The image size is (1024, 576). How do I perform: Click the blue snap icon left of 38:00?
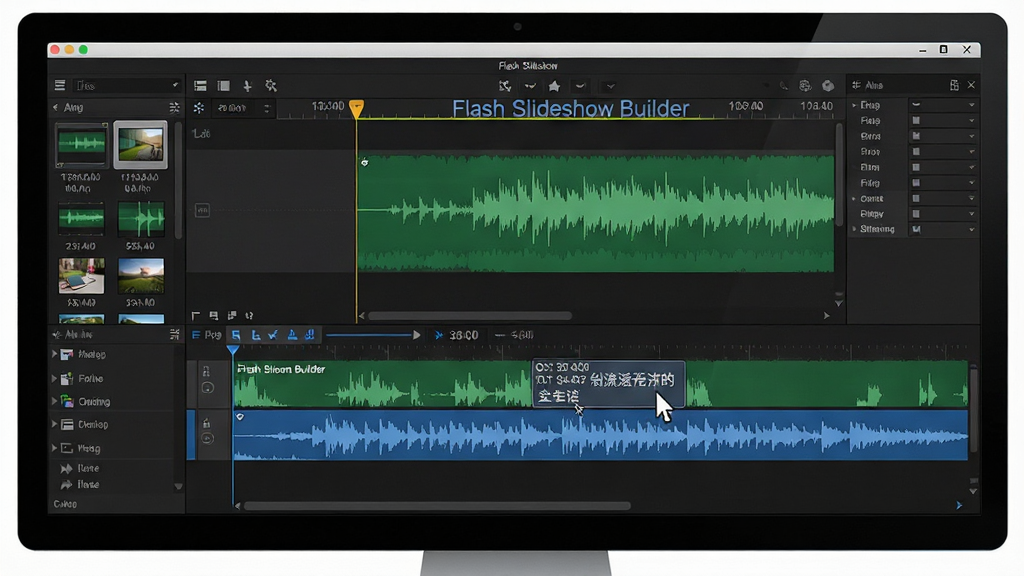(439, 335)
